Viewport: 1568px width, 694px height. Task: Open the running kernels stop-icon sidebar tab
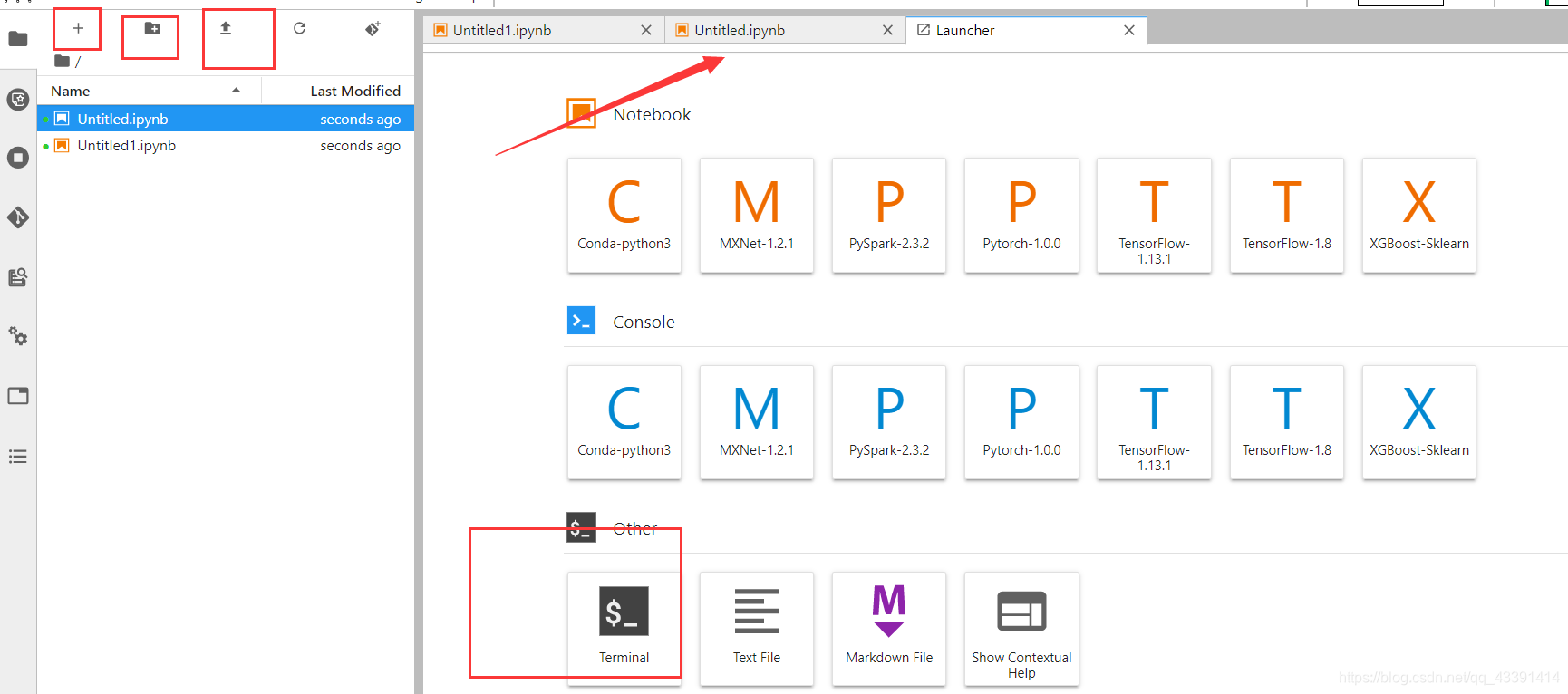pos(18,158)
